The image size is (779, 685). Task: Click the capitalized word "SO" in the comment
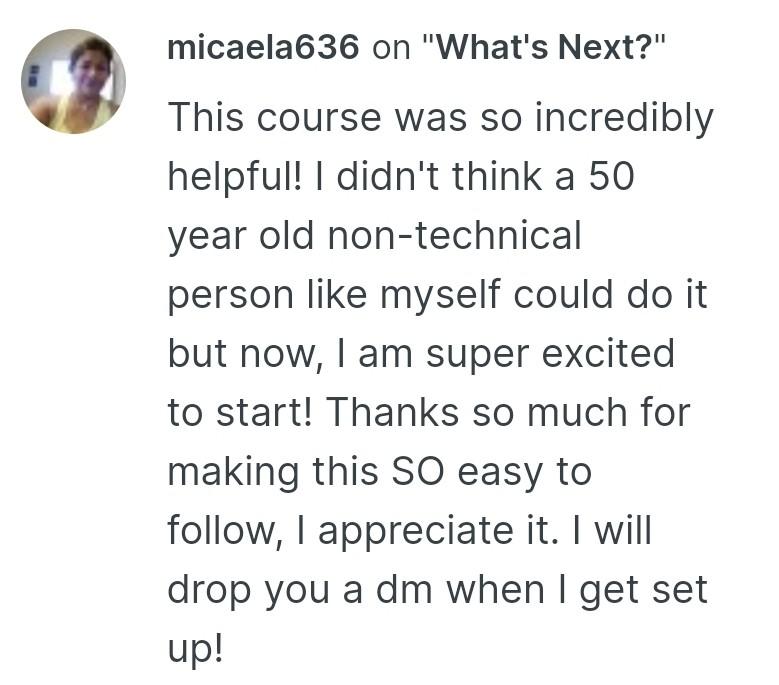tap(418, 471)
